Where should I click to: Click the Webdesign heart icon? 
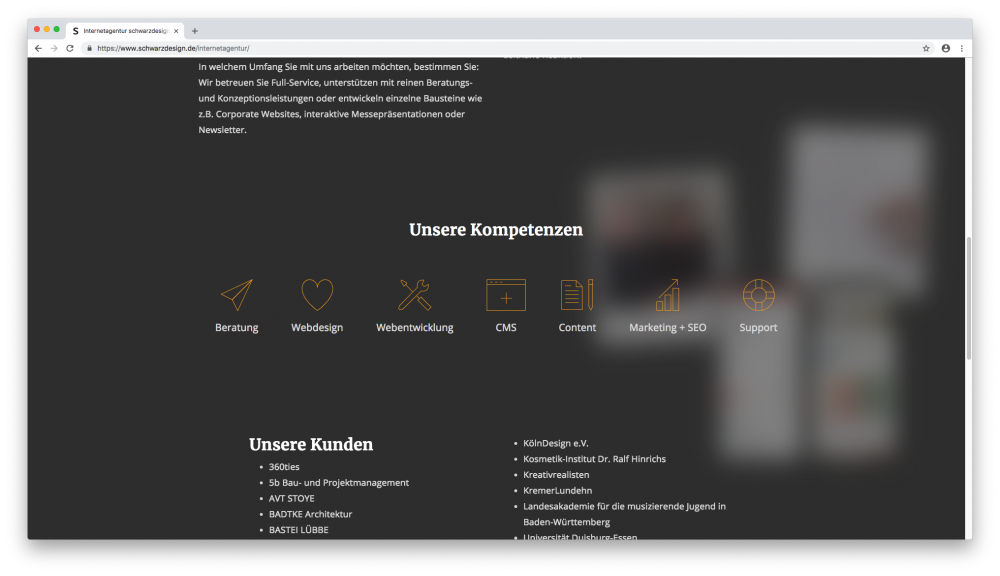316,294
